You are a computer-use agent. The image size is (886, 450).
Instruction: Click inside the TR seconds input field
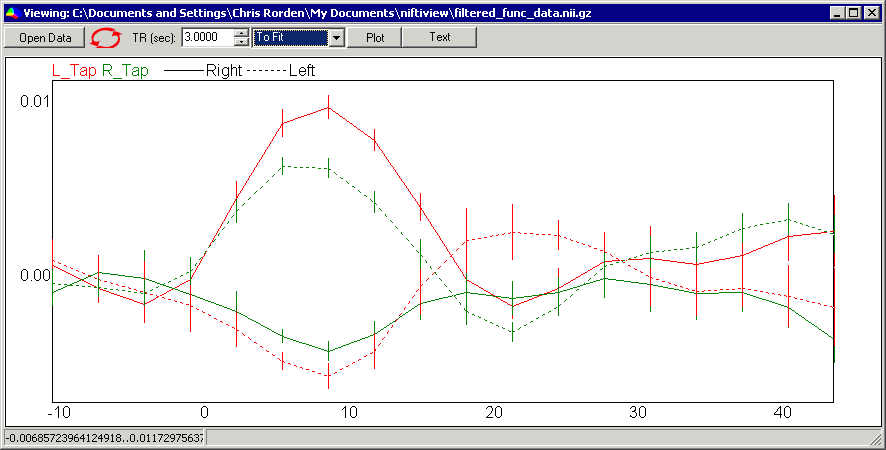(x=208, y=38)
